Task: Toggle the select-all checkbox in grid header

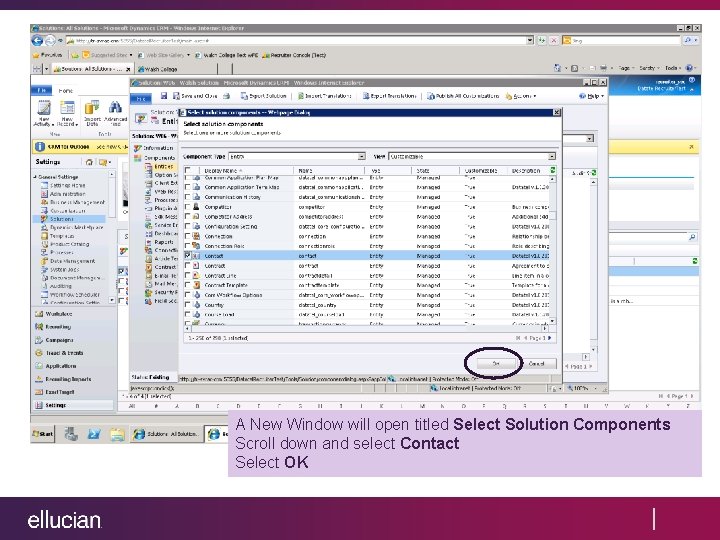Action: [187, 170]
